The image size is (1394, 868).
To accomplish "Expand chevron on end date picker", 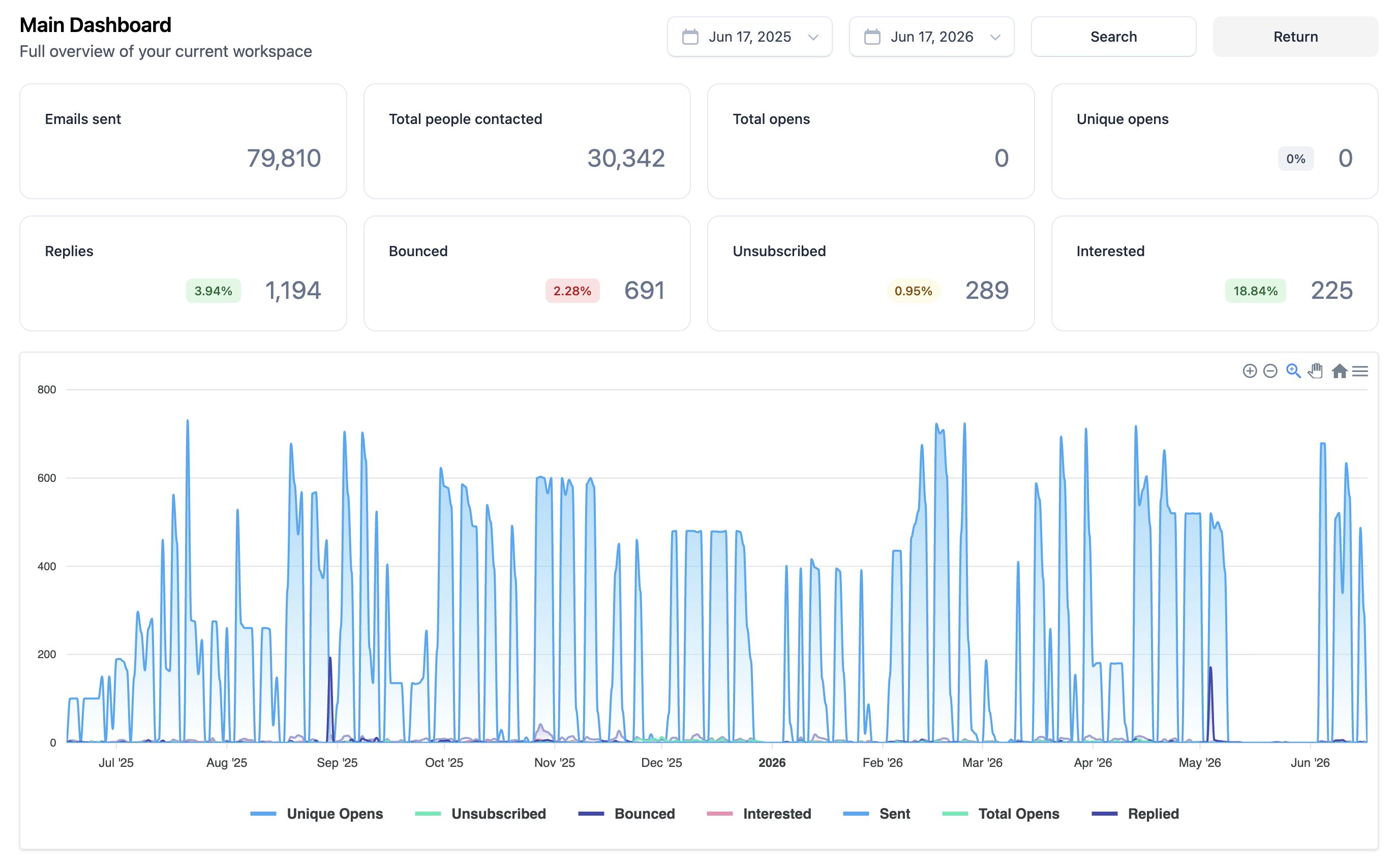I will pyautogui.click(x=995, y=37).
